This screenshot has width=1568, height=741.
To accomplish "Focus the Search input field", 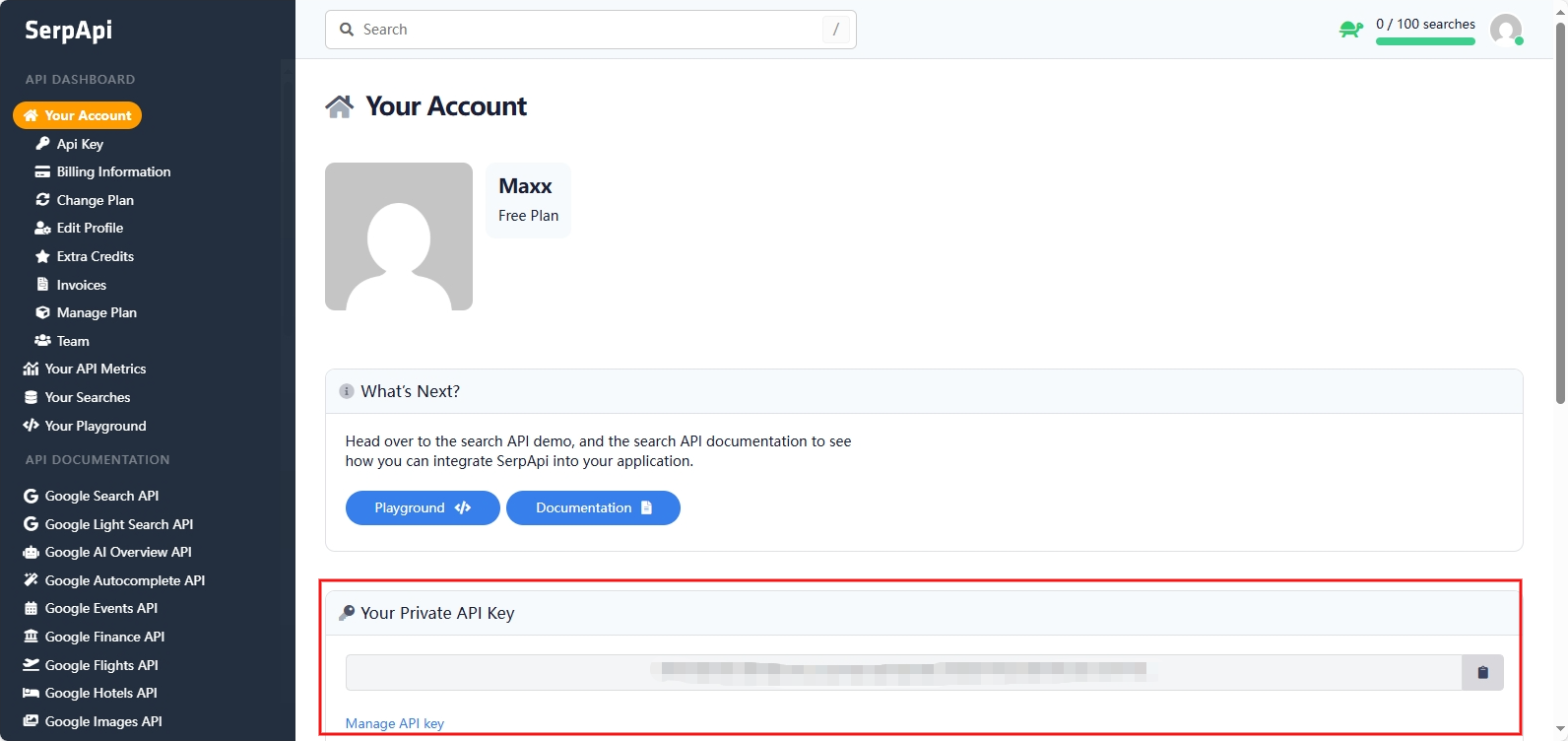I will pyautogui.click(x=591, y=30).
